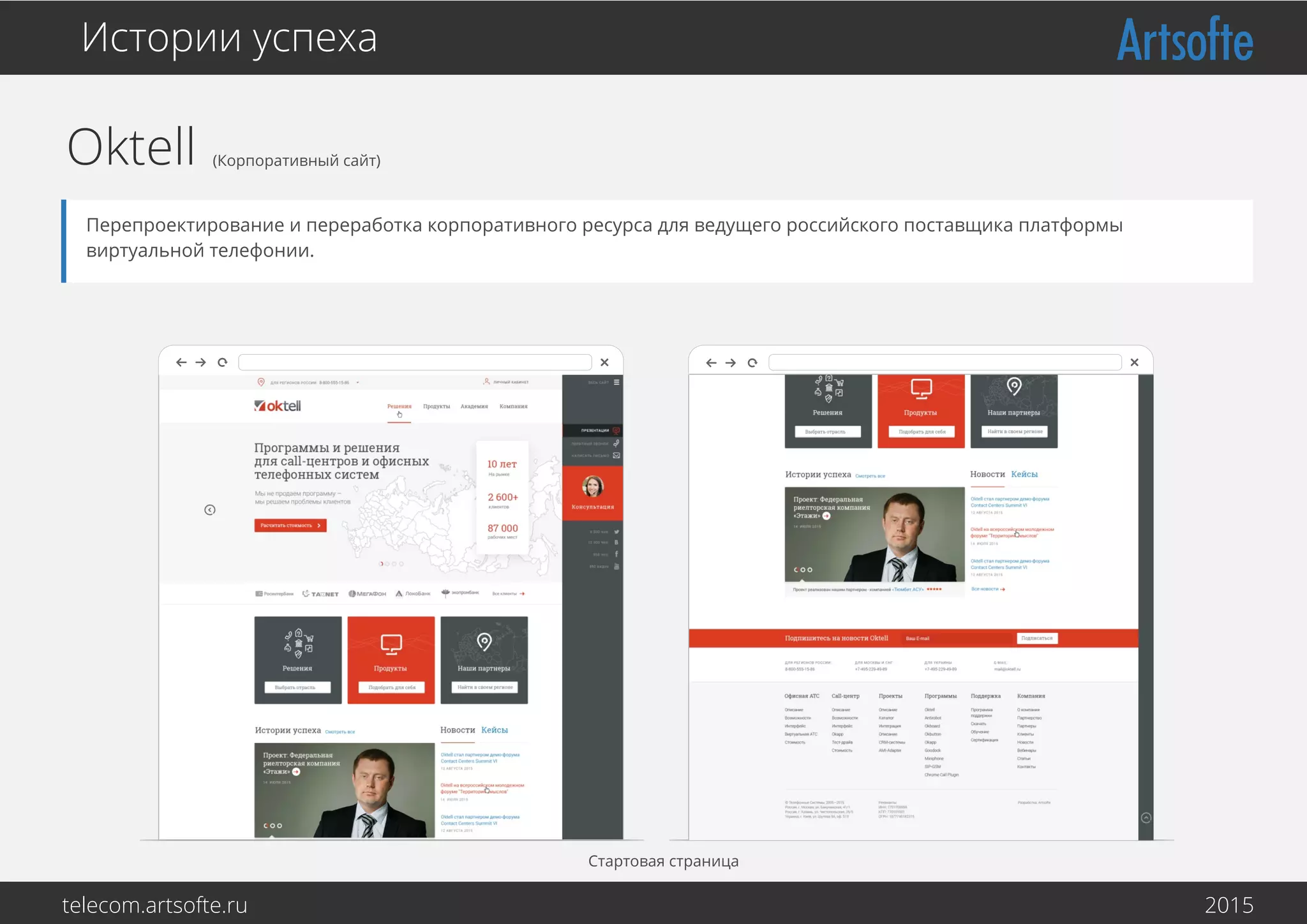The height and width of the screenshot is (924, 1307).
Task: Click the telecom.artsofte.ru text in footer
Action: click(154, 905)
